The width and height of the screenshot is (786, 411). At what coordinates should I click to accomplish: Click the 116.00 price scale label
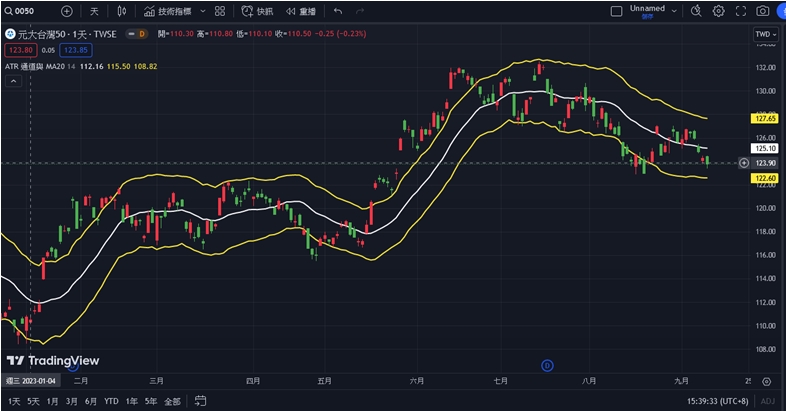click(765, 255)
